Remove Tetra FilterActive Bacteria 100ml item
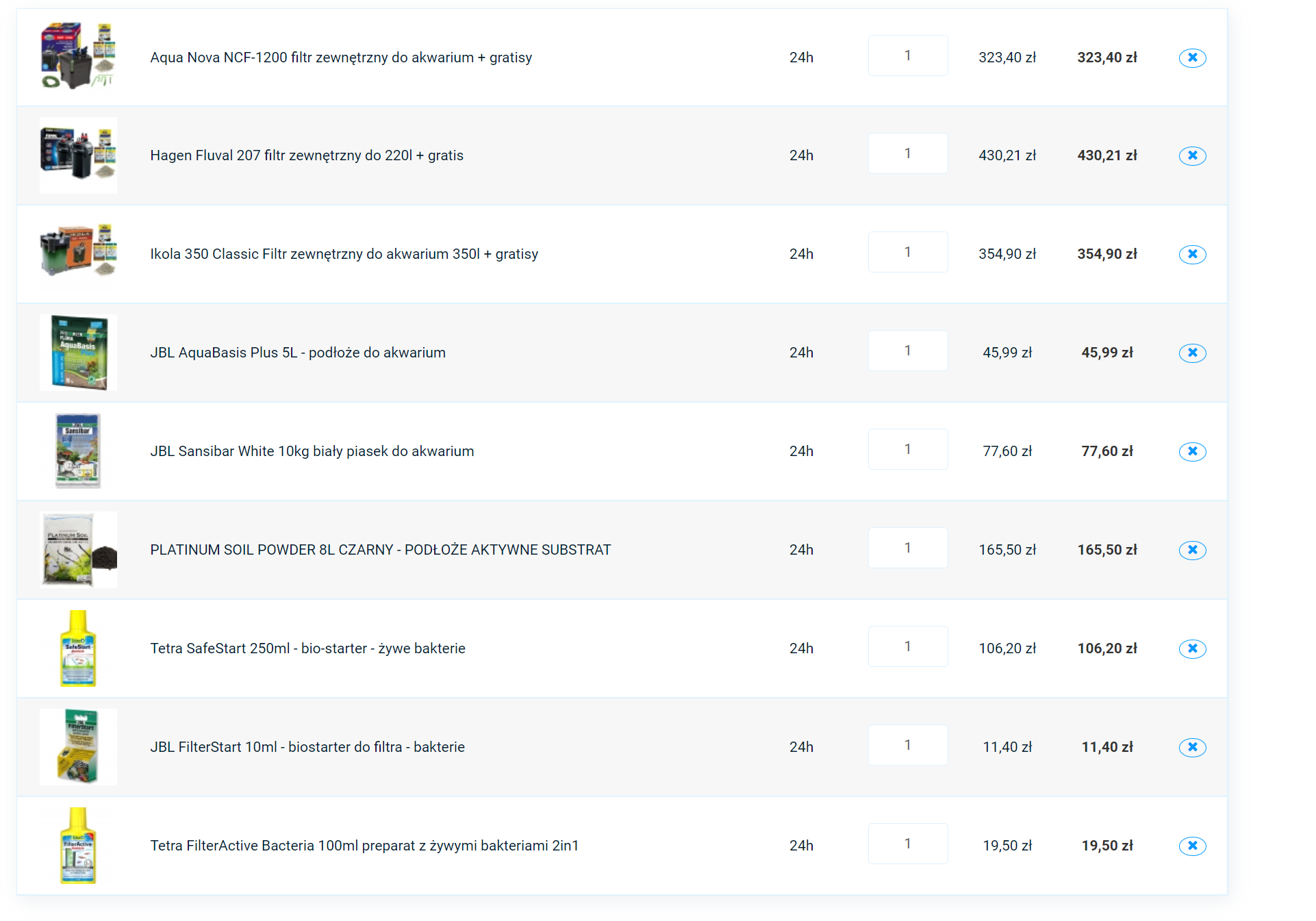 click(1192, 846)
